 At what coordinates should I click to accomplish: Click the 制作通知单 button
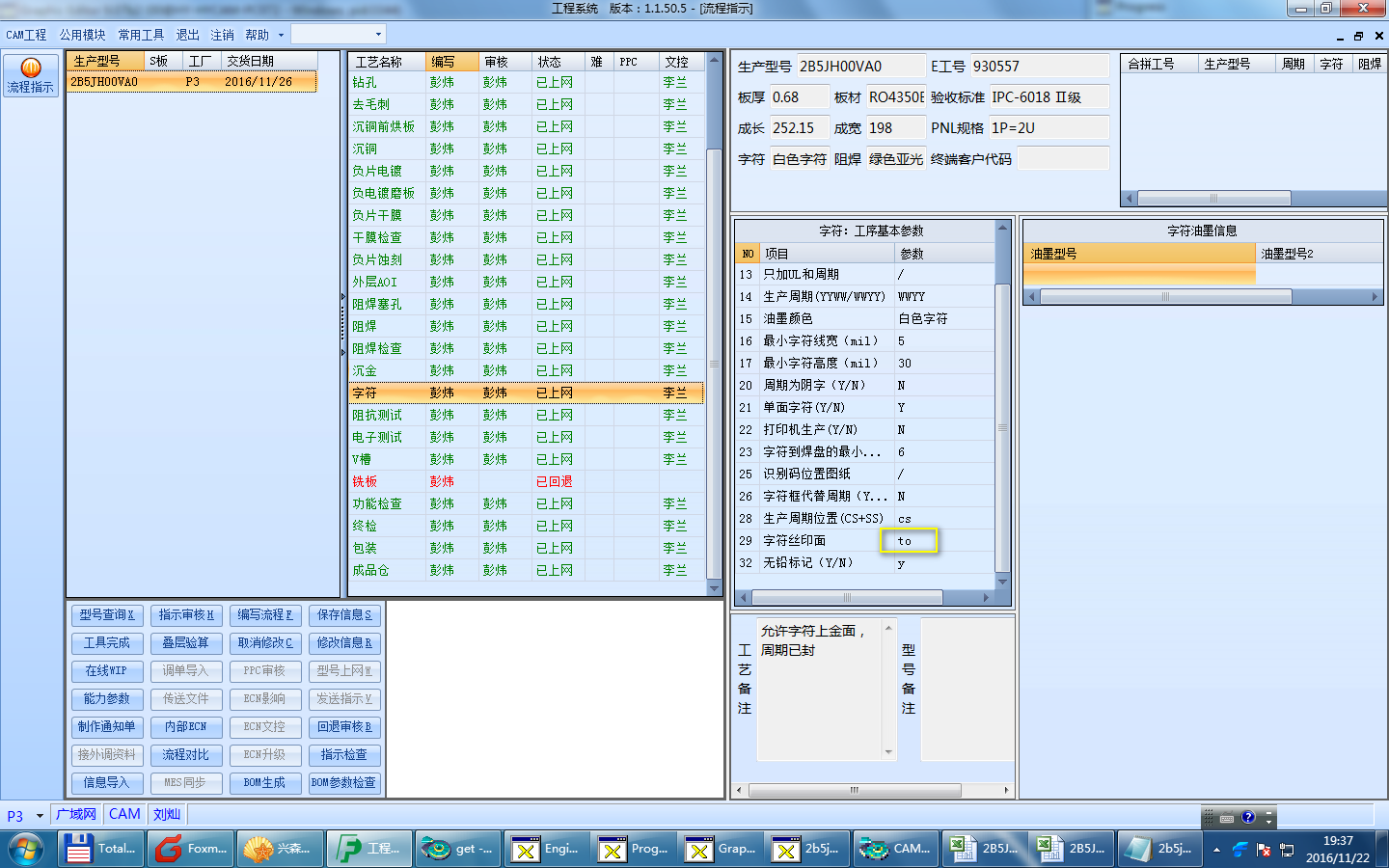[x=107, y=727]
